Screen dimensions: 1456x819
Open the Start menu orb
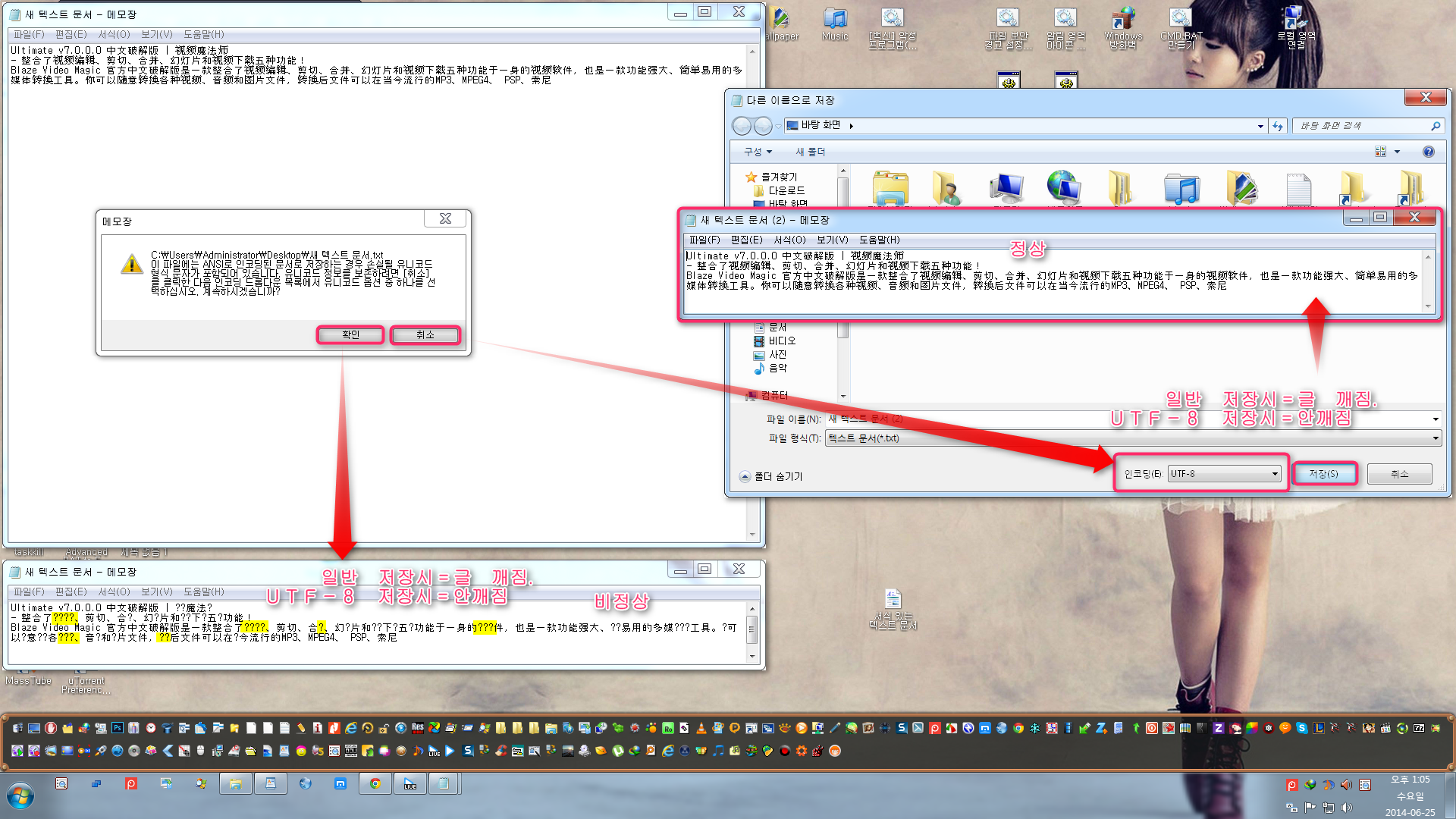[x=20, y=796]
